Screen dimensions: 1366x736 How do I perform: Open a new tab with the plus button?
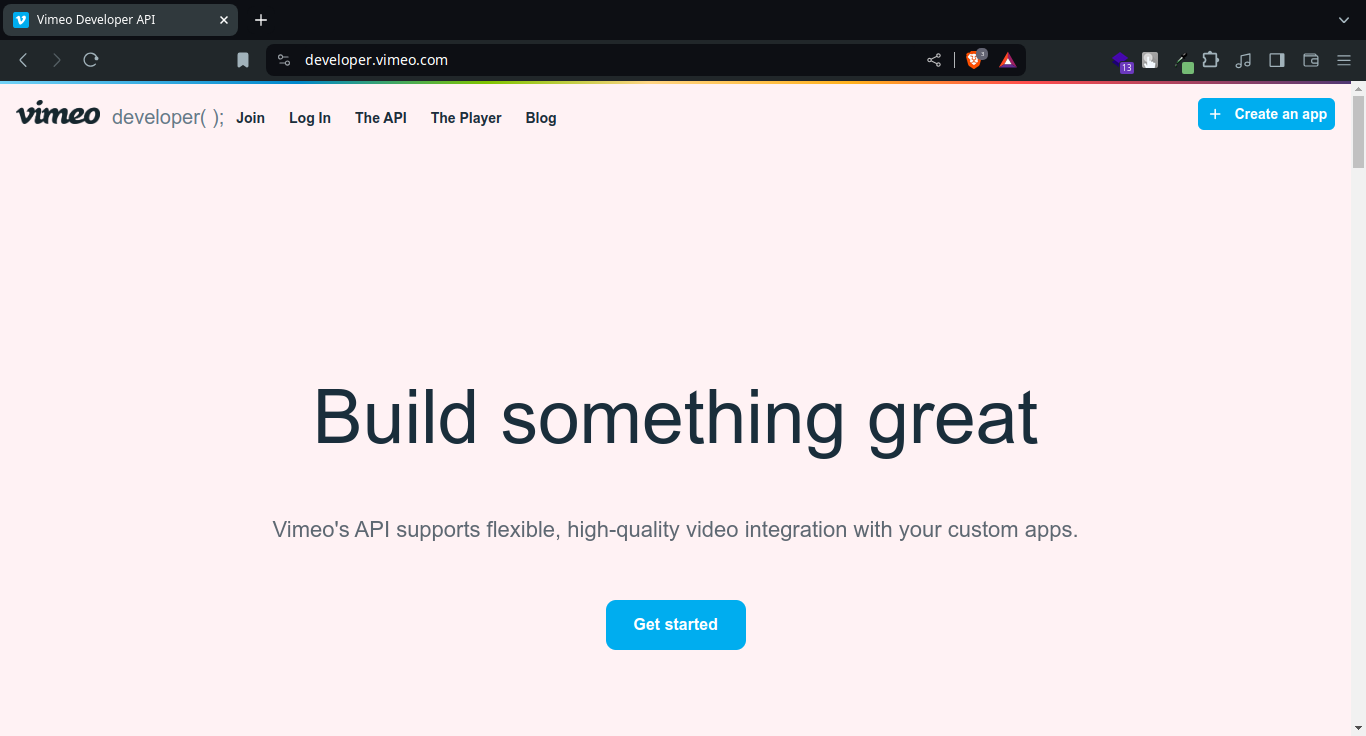point(261,20)
